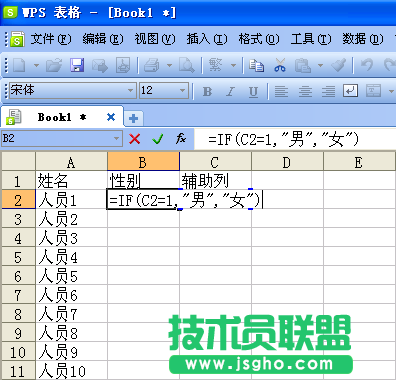The width and height of the screenshot is (396, 380).
Task: Click the send email icon
Action: tap(100, 65)
